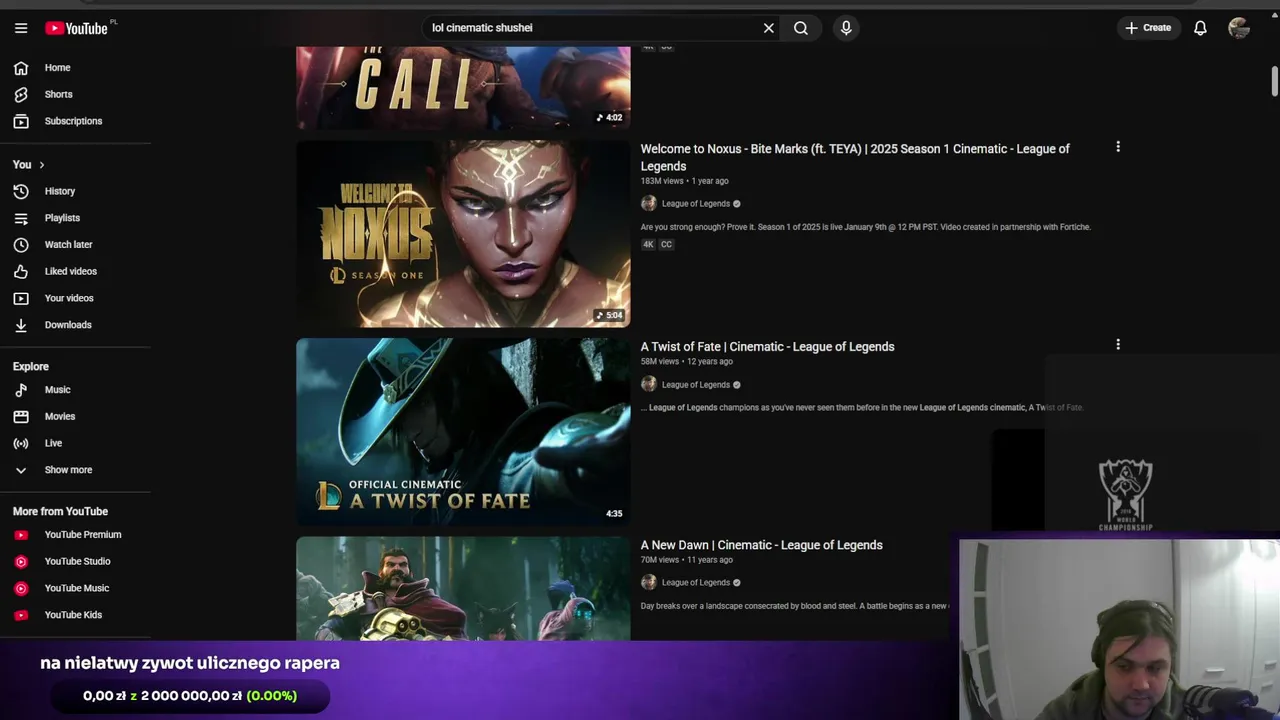Open League of Legends channel under Twist of Fate
Viewport: 1280px width, 720px height.
696,385
